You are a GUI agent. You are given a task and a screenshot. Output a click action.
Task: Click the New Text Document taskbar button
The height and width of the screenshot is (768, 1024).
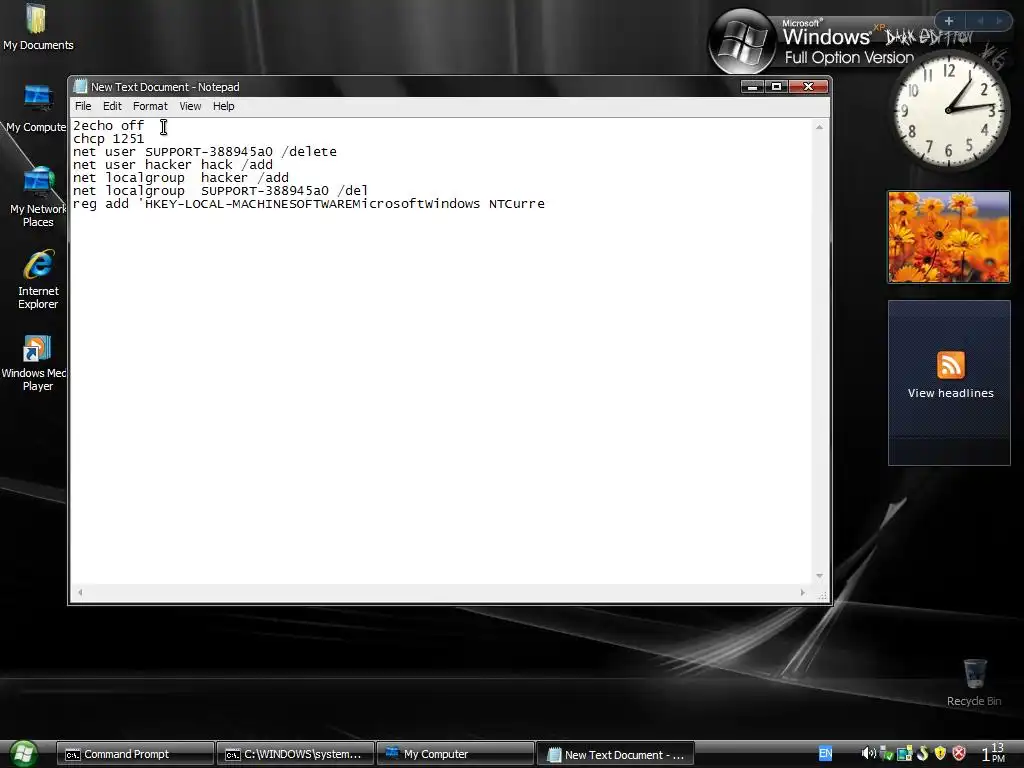(616, 754)
